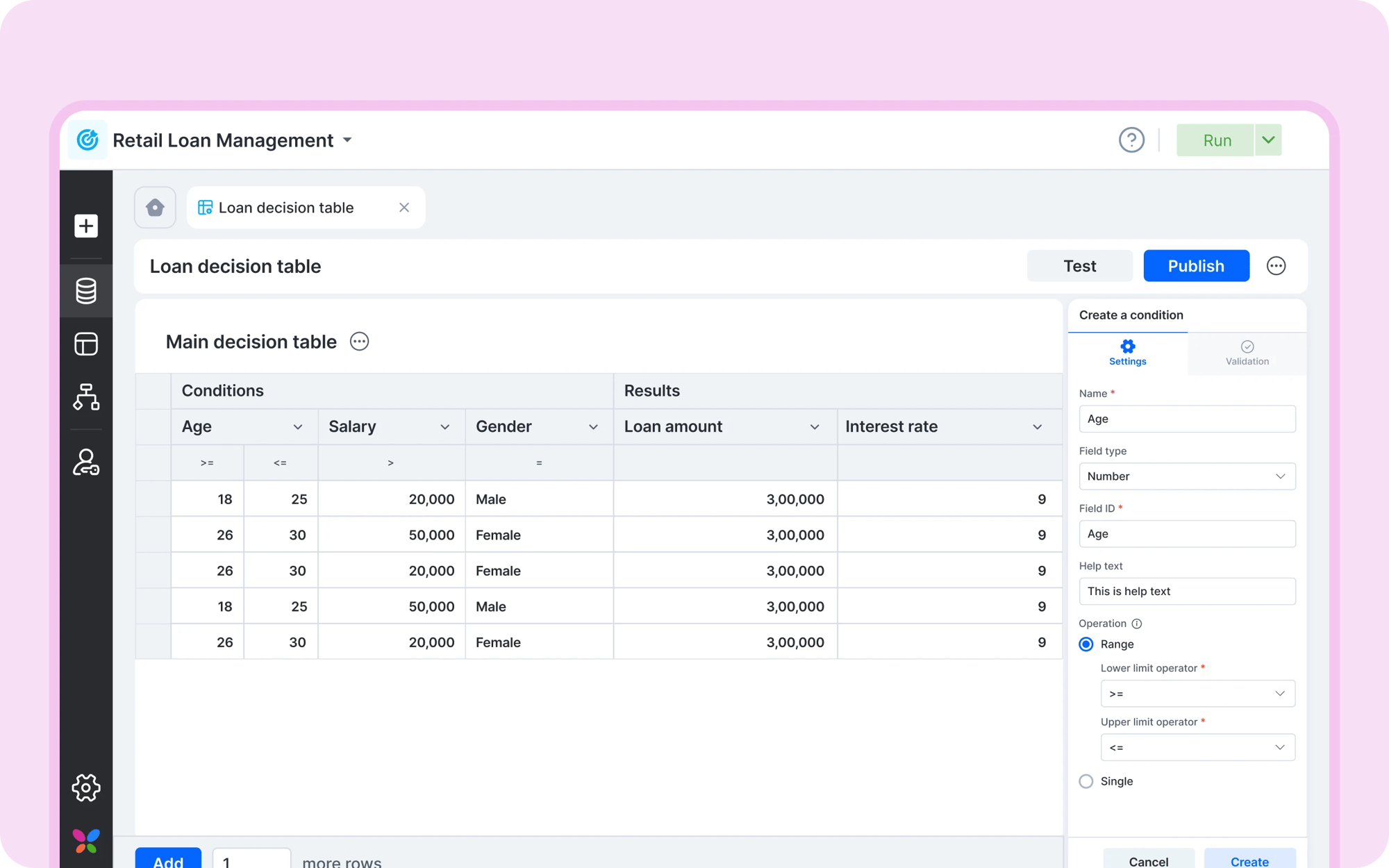Click the Run button
This screenshot has width=1389, height=868.
click(1215, 140)
